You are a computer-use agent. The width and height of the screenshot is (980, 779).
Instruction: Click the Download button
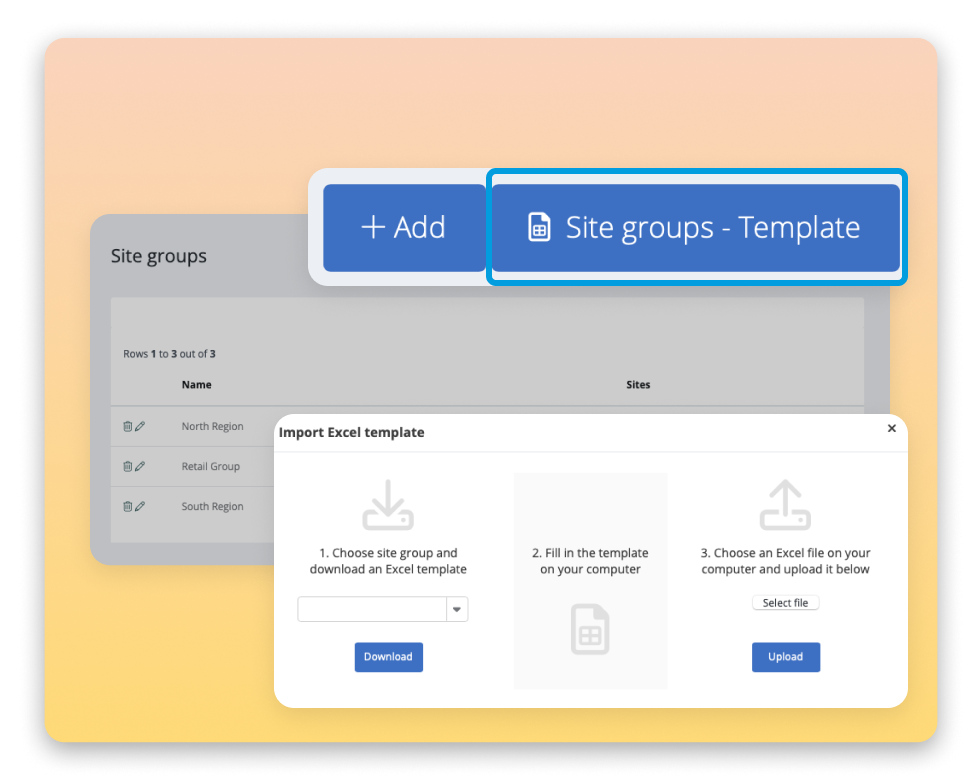click(389, 657)
